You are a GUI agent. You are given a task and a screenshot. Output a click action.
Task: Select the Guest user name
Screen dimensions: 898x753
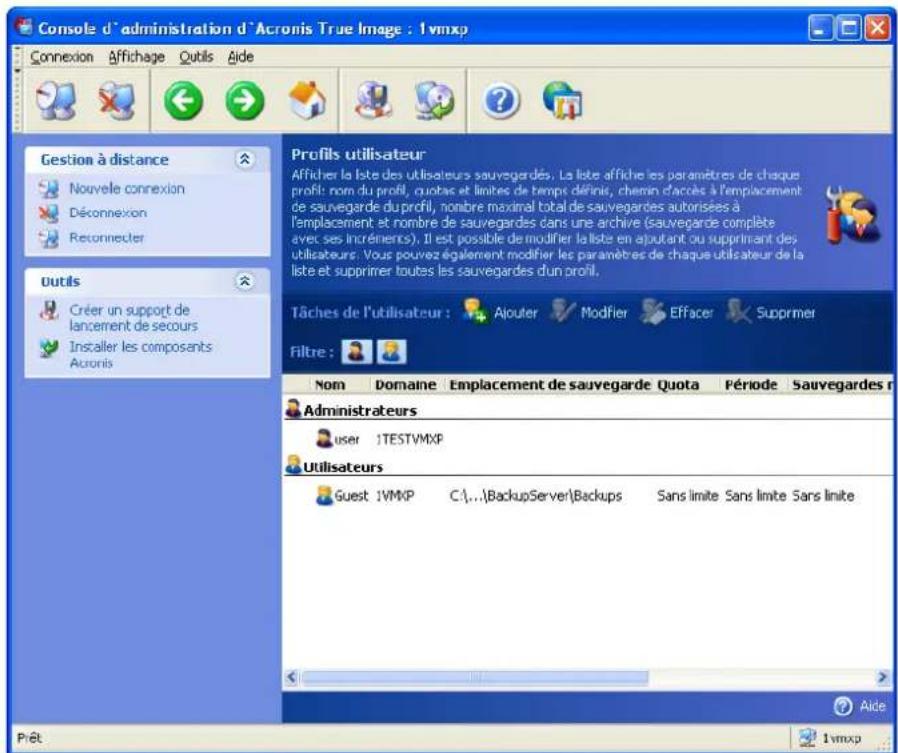coord(351,496)
